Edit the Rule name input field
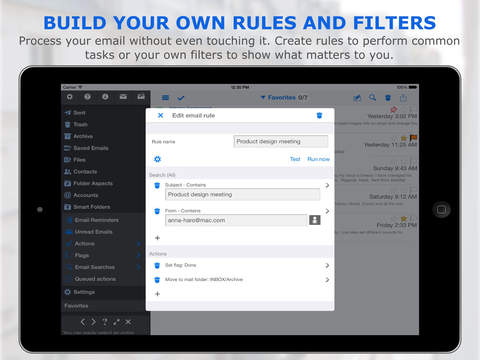Viewport: 480px width, 360px height. click(281, 141)
